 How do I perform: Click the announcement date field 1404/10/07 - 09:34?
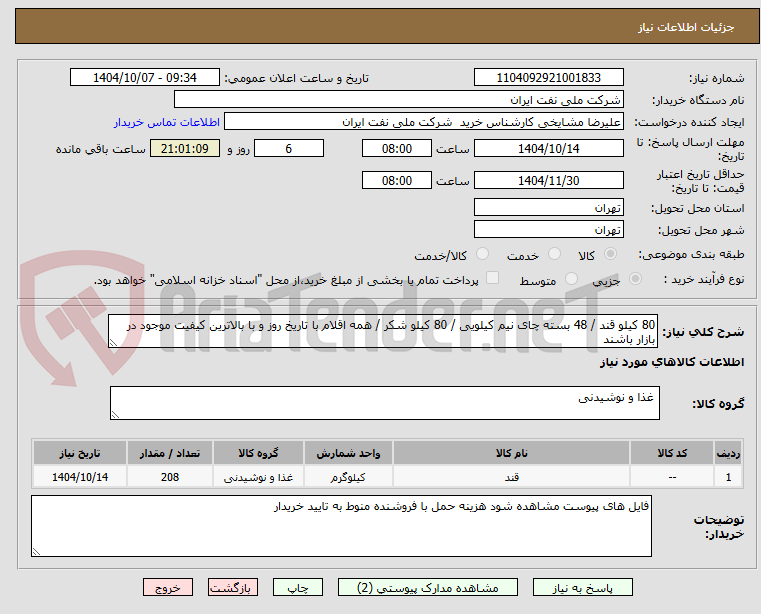pyautogui.click(x=145, y=77)
